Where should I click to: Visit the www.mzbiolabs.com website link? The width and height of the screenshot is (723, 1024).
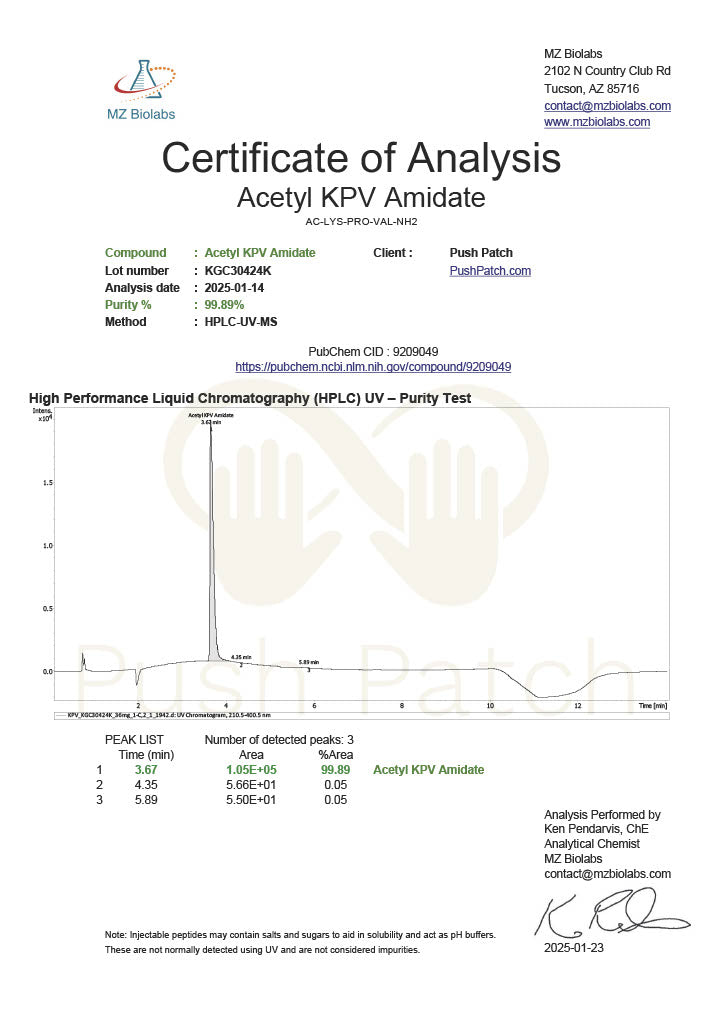(597, 122)
